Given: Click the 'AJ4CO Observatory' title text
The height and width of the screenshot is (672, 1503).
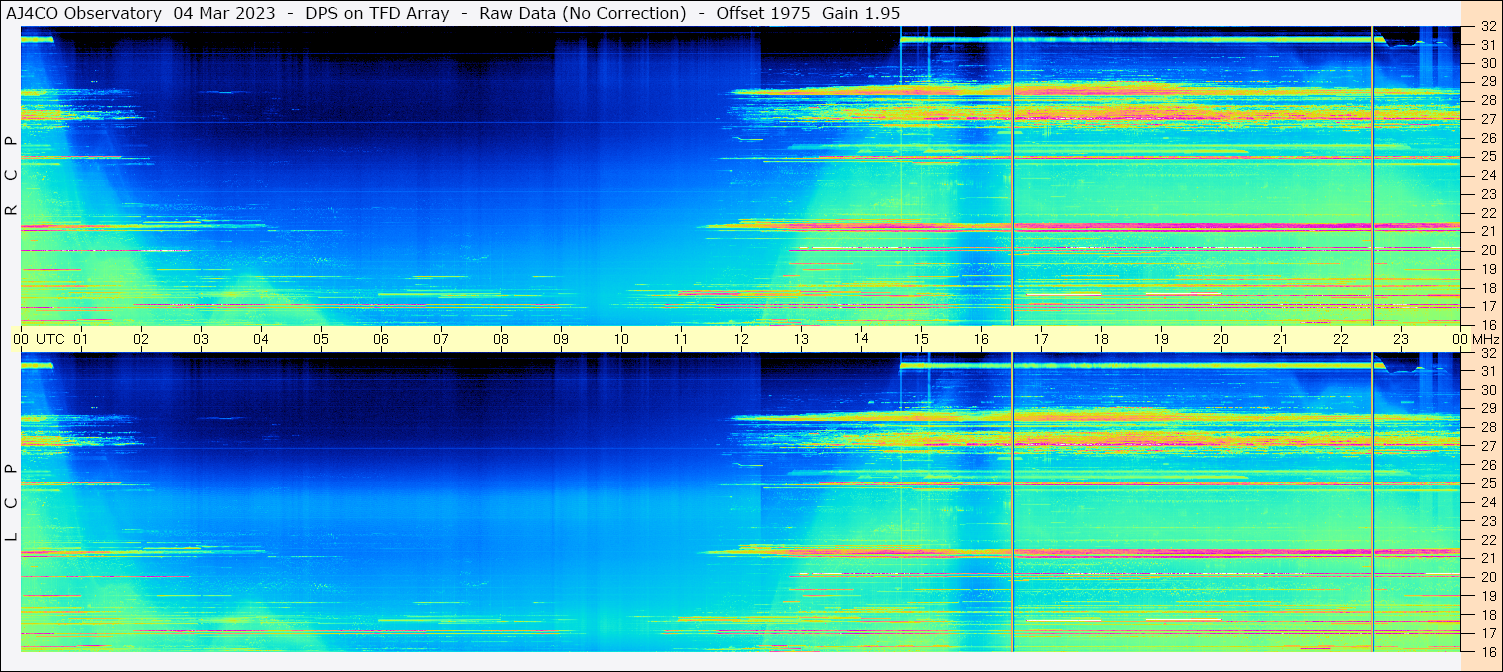Looking at the screenshot, I should point(85,13).
